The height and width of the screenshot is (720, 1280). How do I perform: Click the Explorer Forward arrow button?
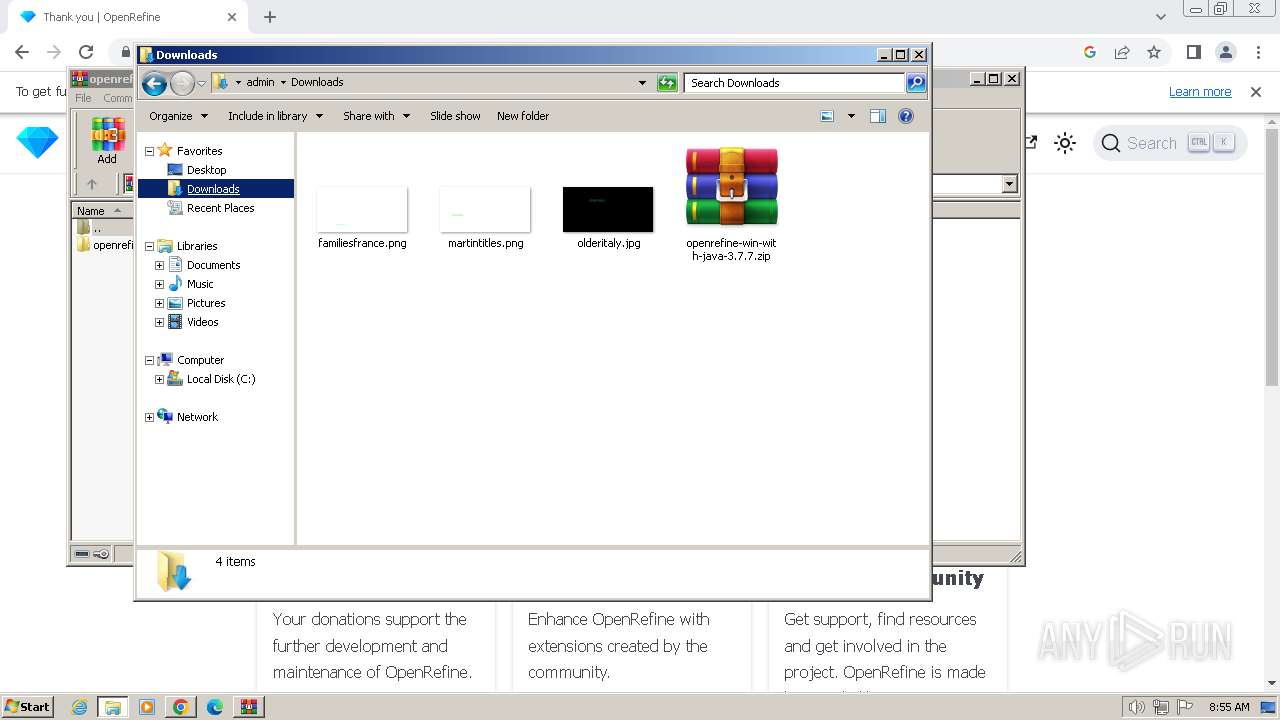[x=182, y=83]
